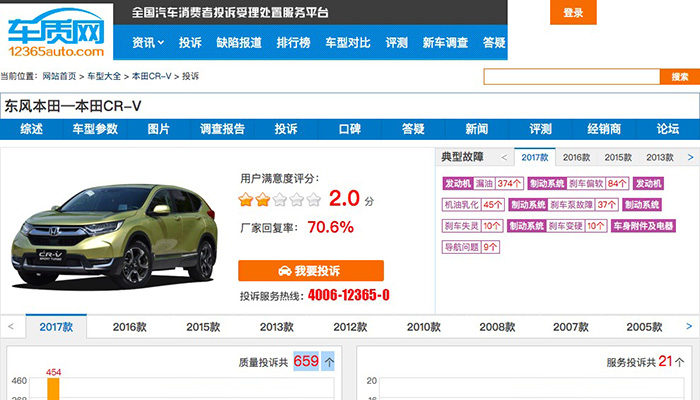
Task: Select 2016款 in 典型故障 panel
Action: 576,157
